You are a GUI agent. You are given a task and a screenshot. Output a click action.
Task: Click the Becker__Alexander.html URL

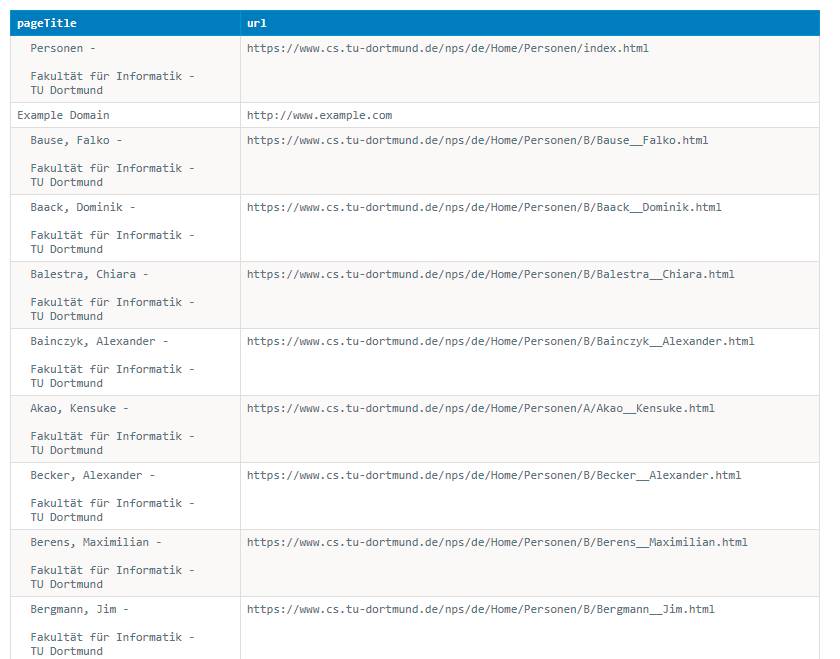click(494, 475)
